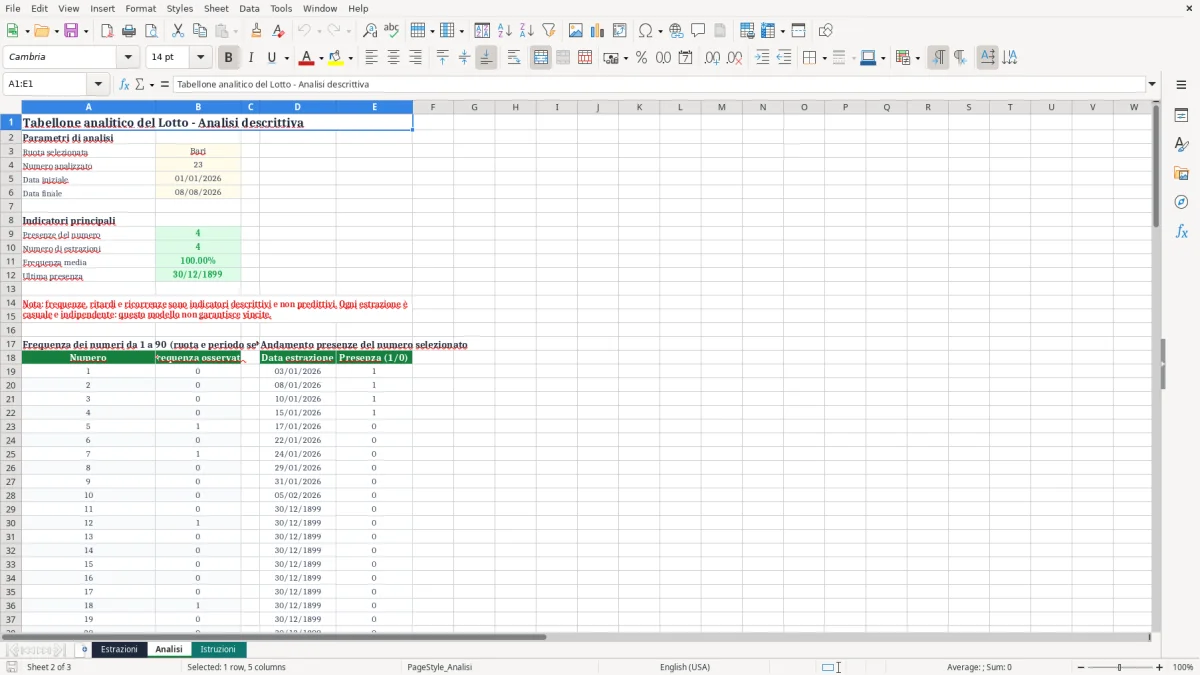Click the Insert Comment icon
The height and width of the screenshot is (675, 1200).
point(699,31)
